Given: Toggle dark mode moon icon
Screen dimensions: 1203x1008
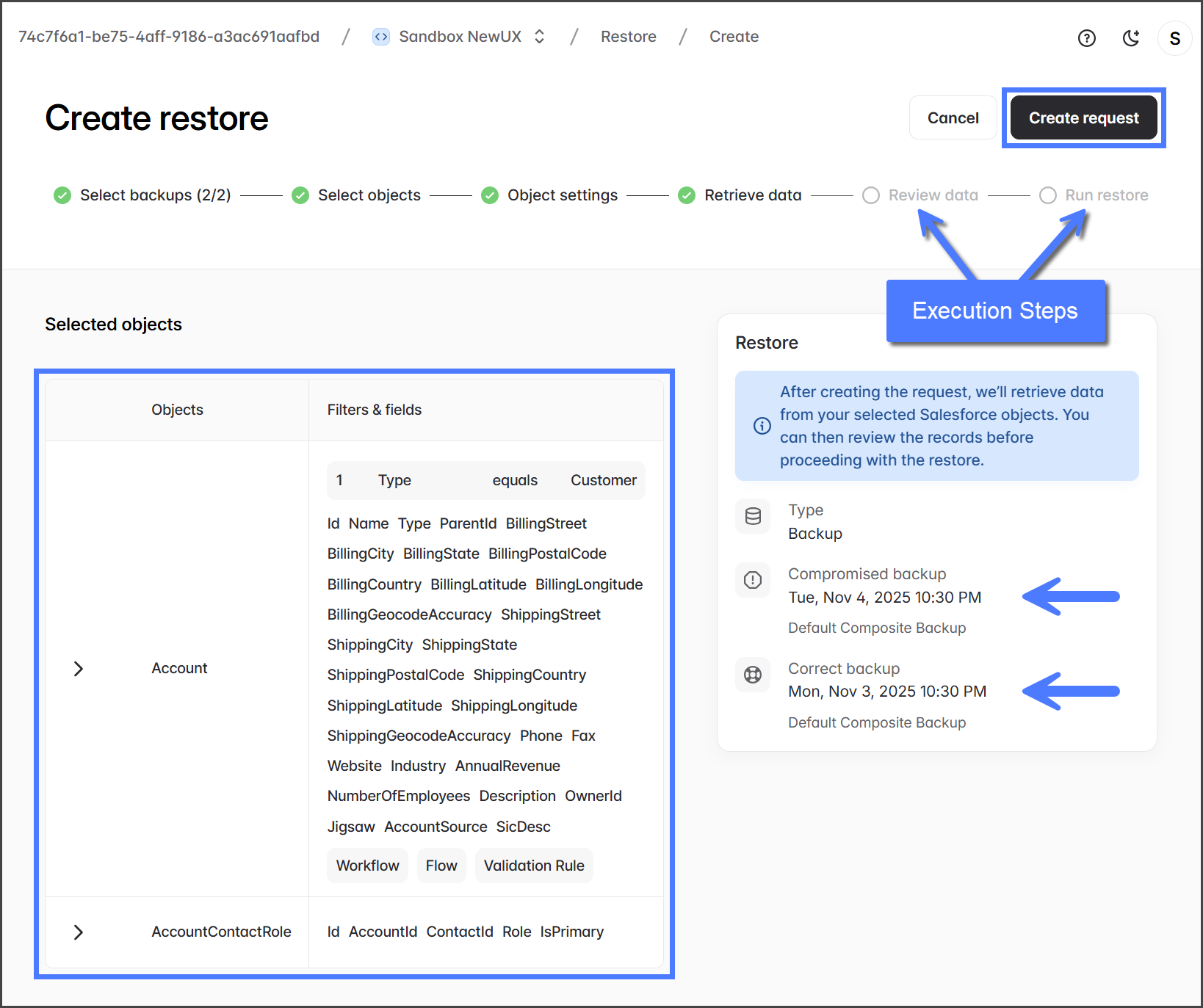Looking at the screenshot, I should (x=1131, y=38).
